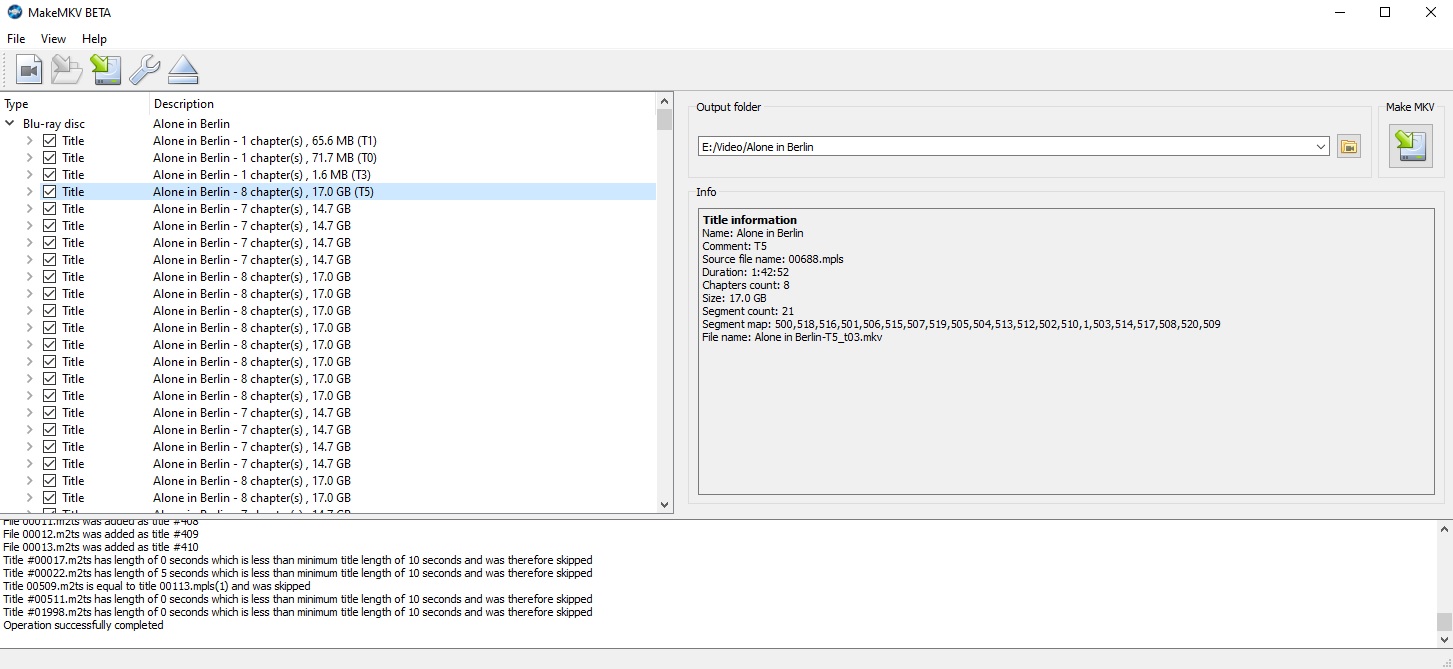
Task: Click log line 'File 00013.m2ts was added as title #410'
Action: tap(101, 547)
